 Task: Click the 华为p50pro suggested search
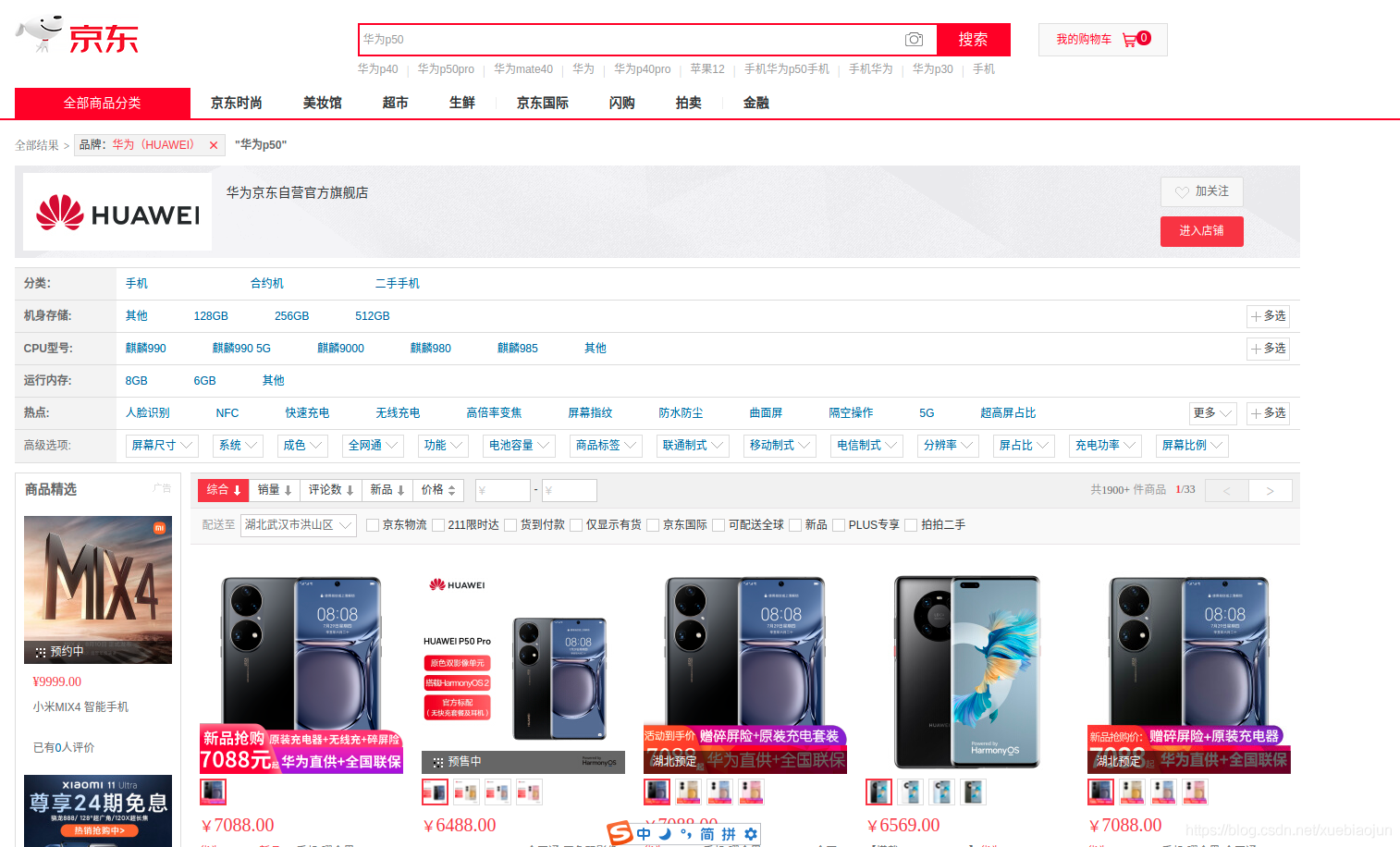point(446,69)
